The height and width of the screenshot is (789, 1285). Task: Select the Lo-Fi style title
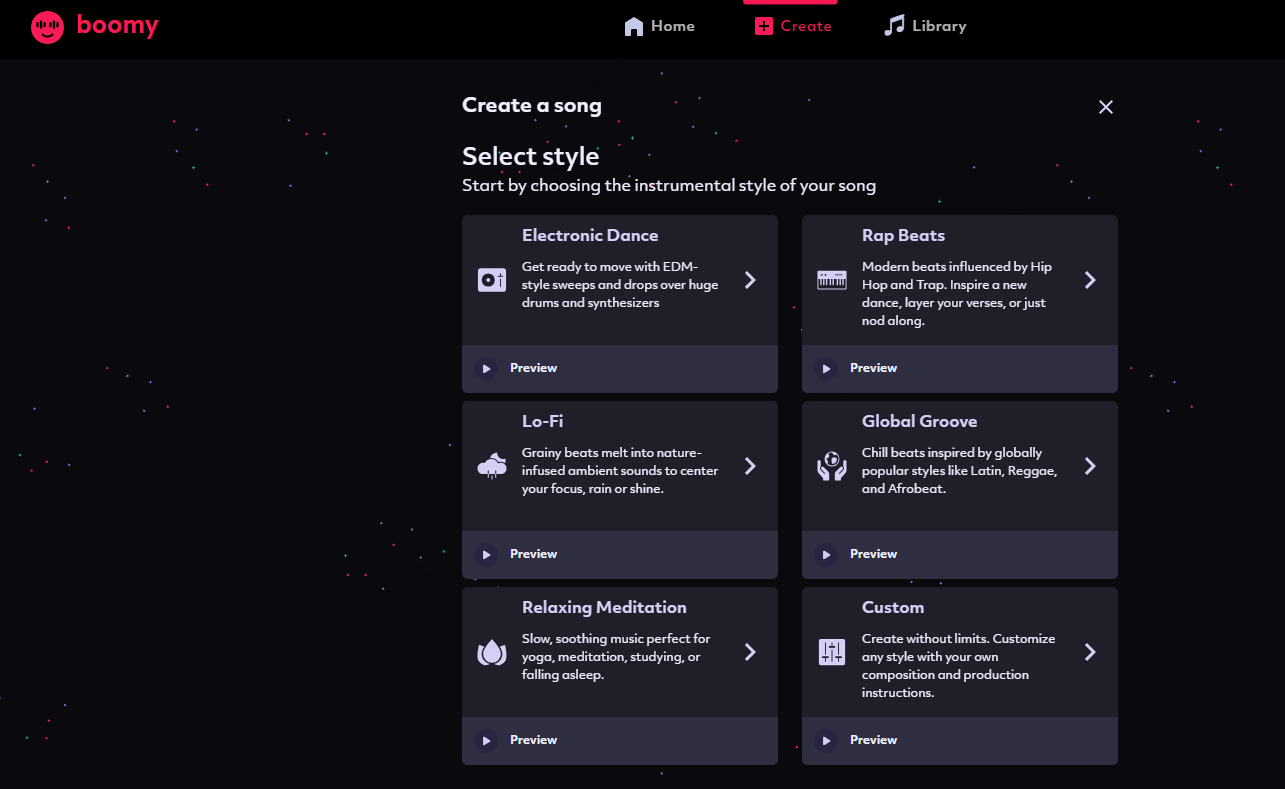[x=543, y=422]
